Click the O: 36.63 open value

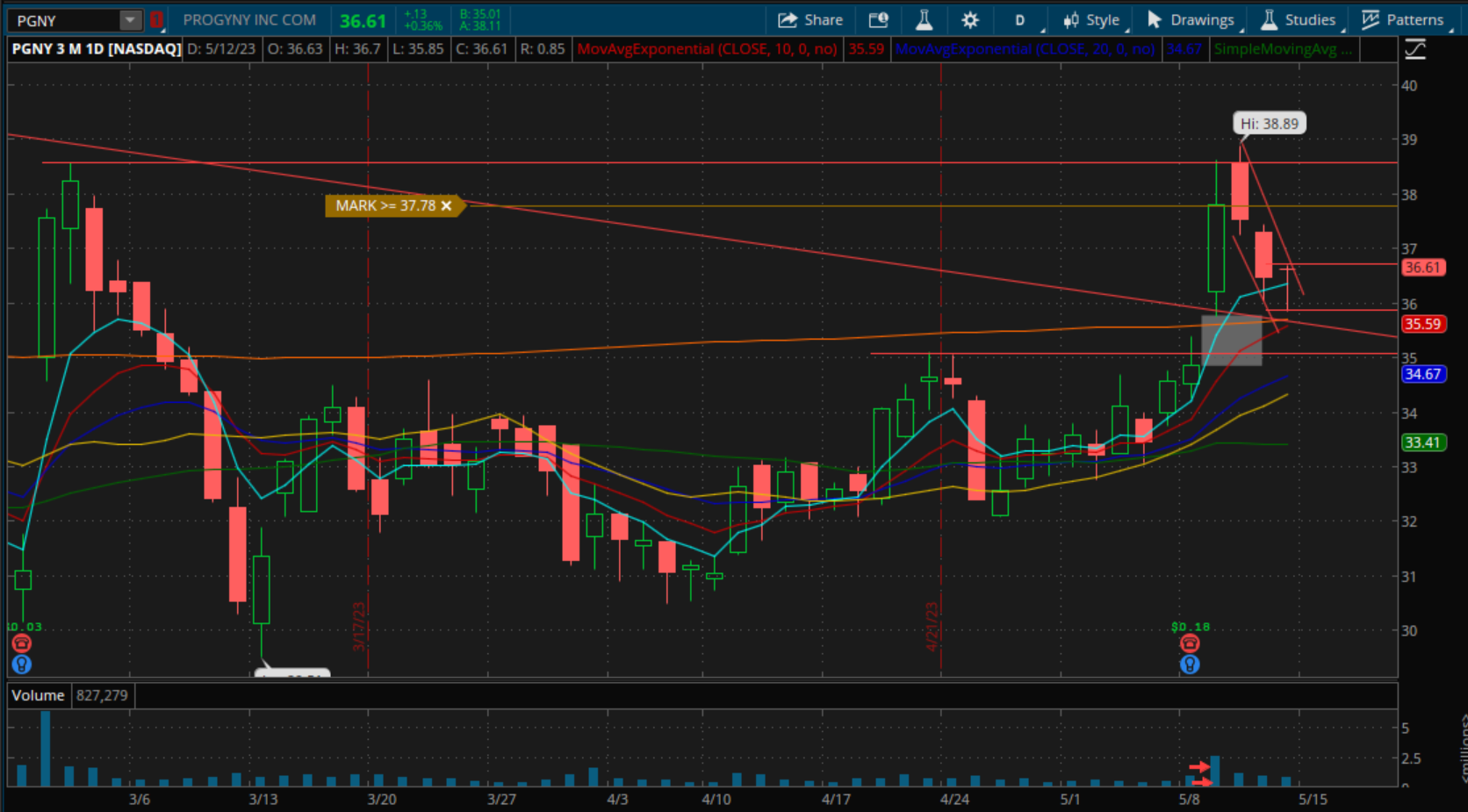[x=295, y=49]
